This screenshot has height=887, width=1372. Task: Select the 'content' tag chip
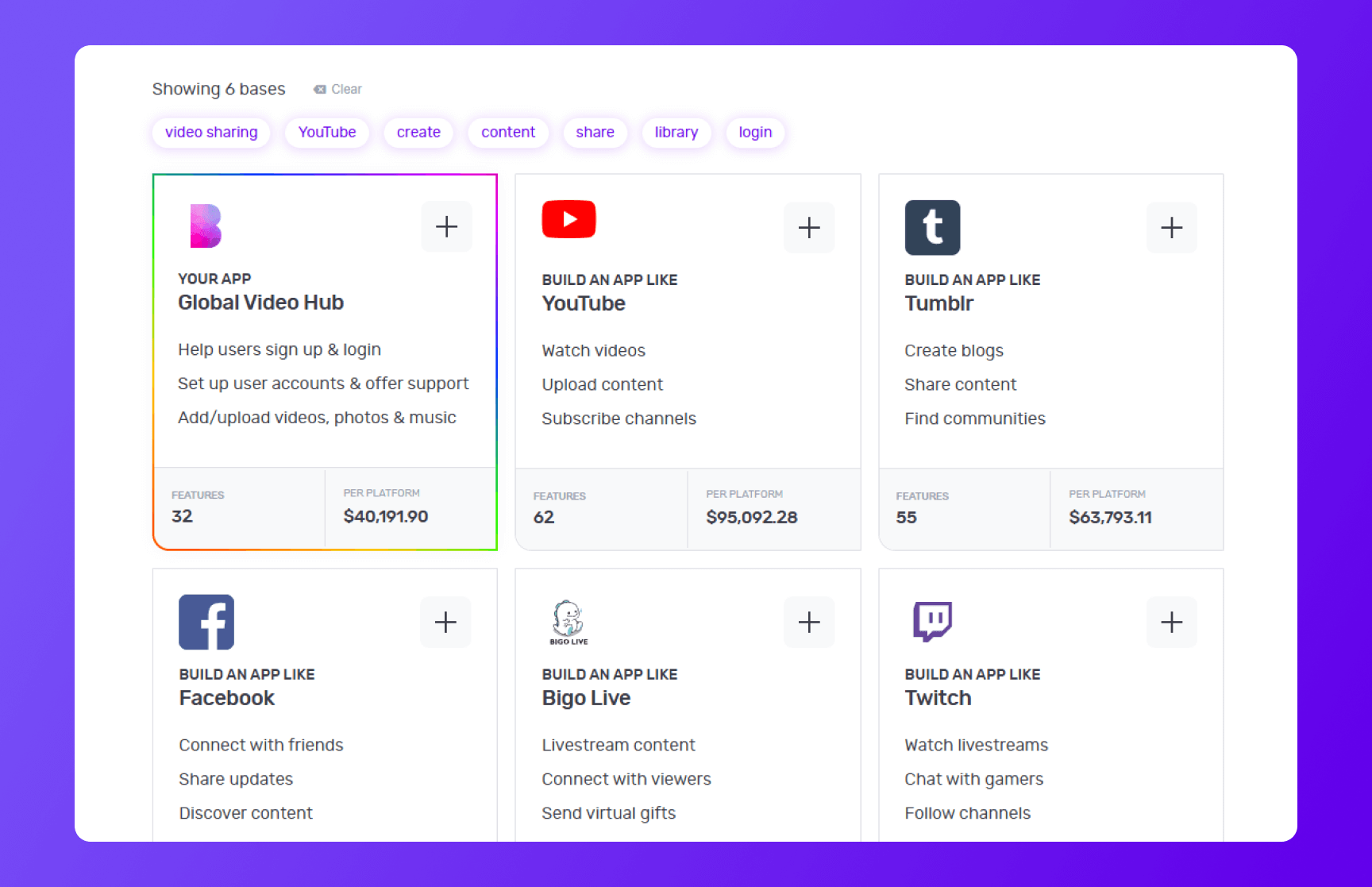click(x=508, y=133)
